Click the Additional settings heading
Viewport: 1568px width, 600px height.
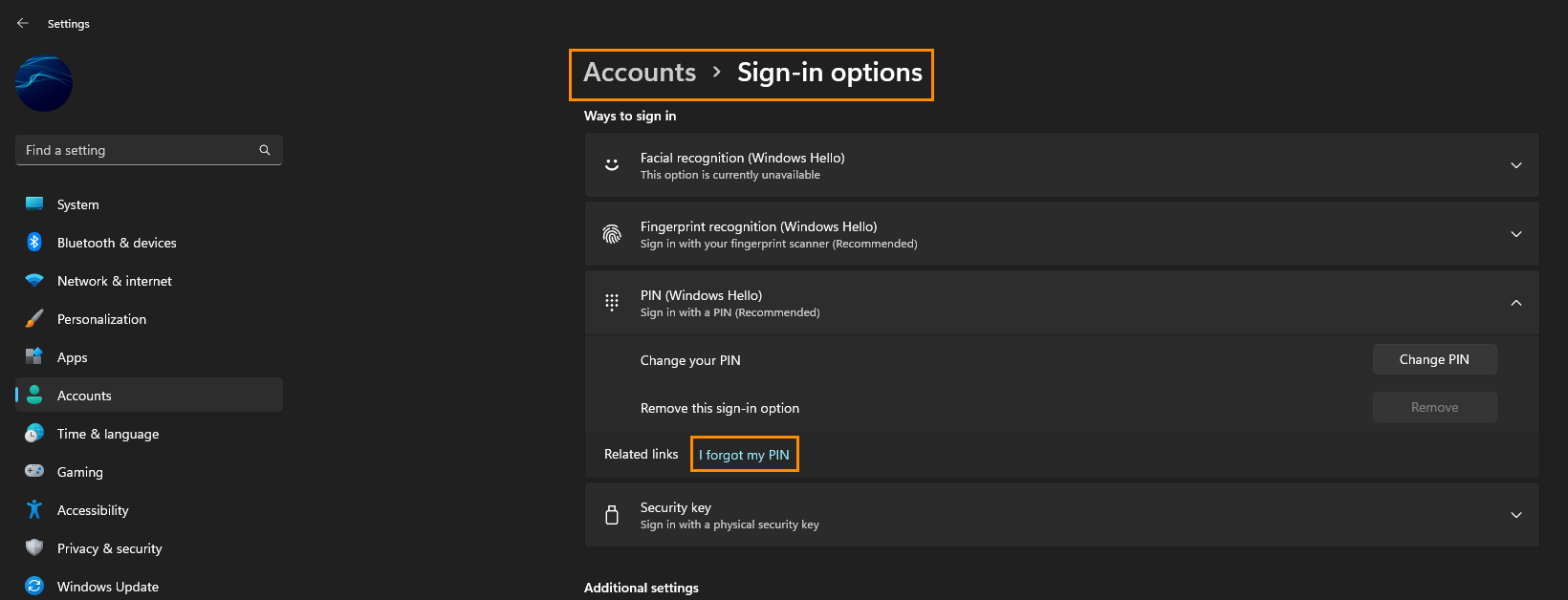pos(642,588)
